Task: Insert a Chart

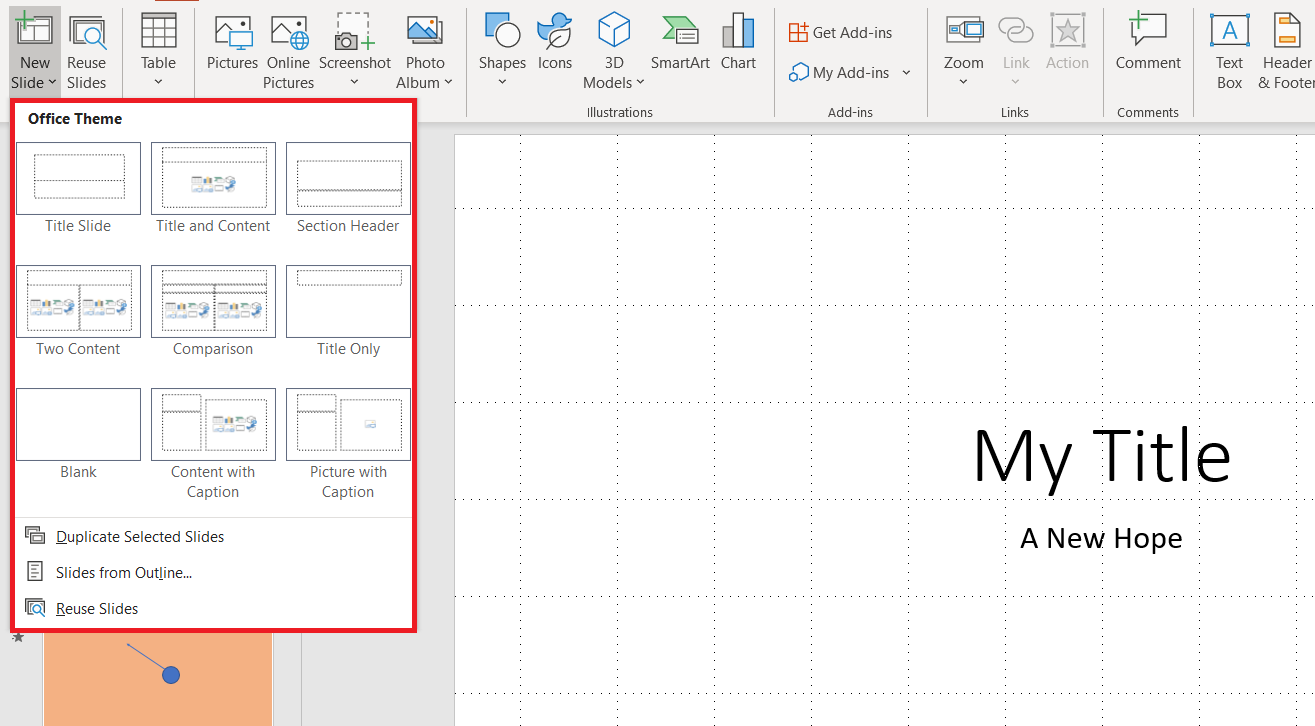Action: 738,45
